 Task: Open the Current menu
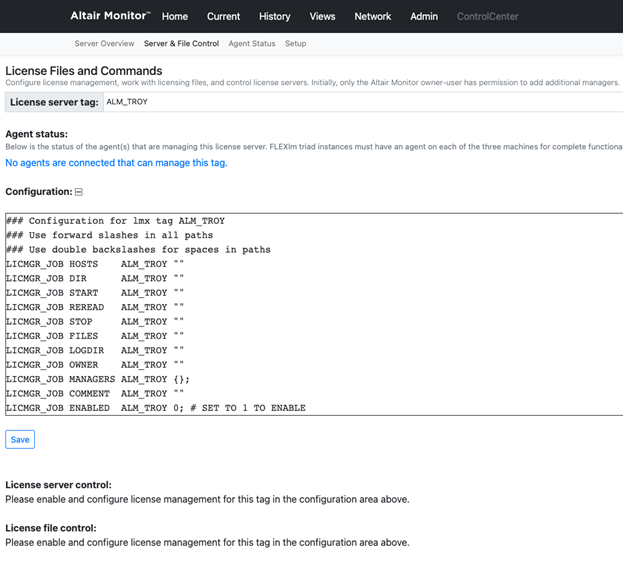(223, 17)
